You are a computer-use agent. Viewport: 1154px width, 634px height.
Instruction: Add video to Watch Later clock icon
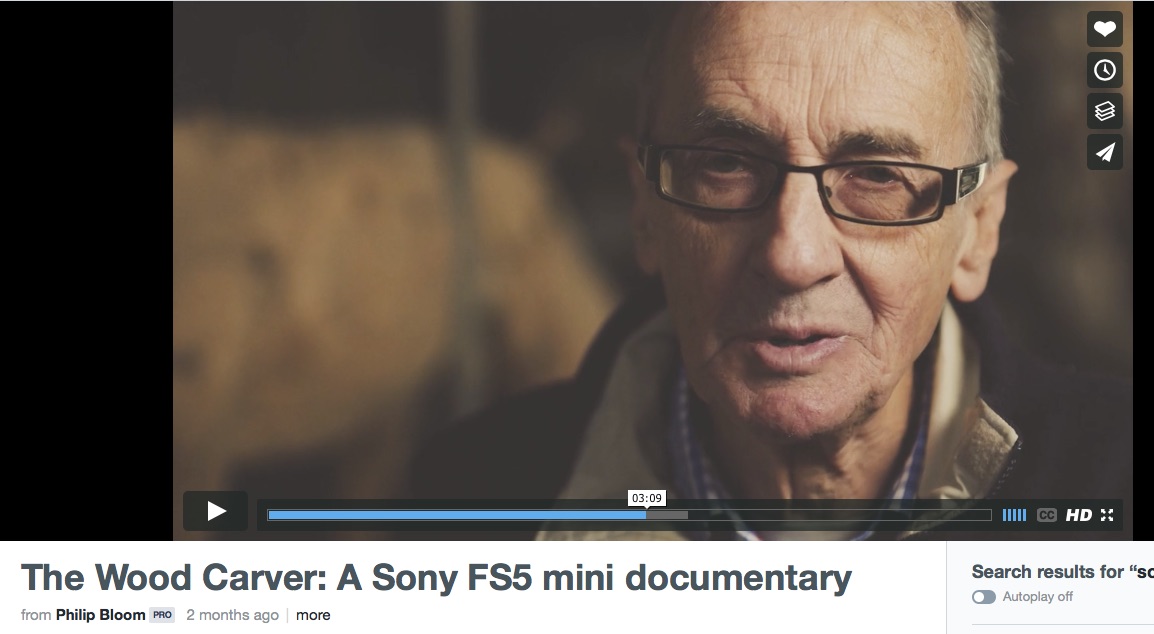point(1105,71)
